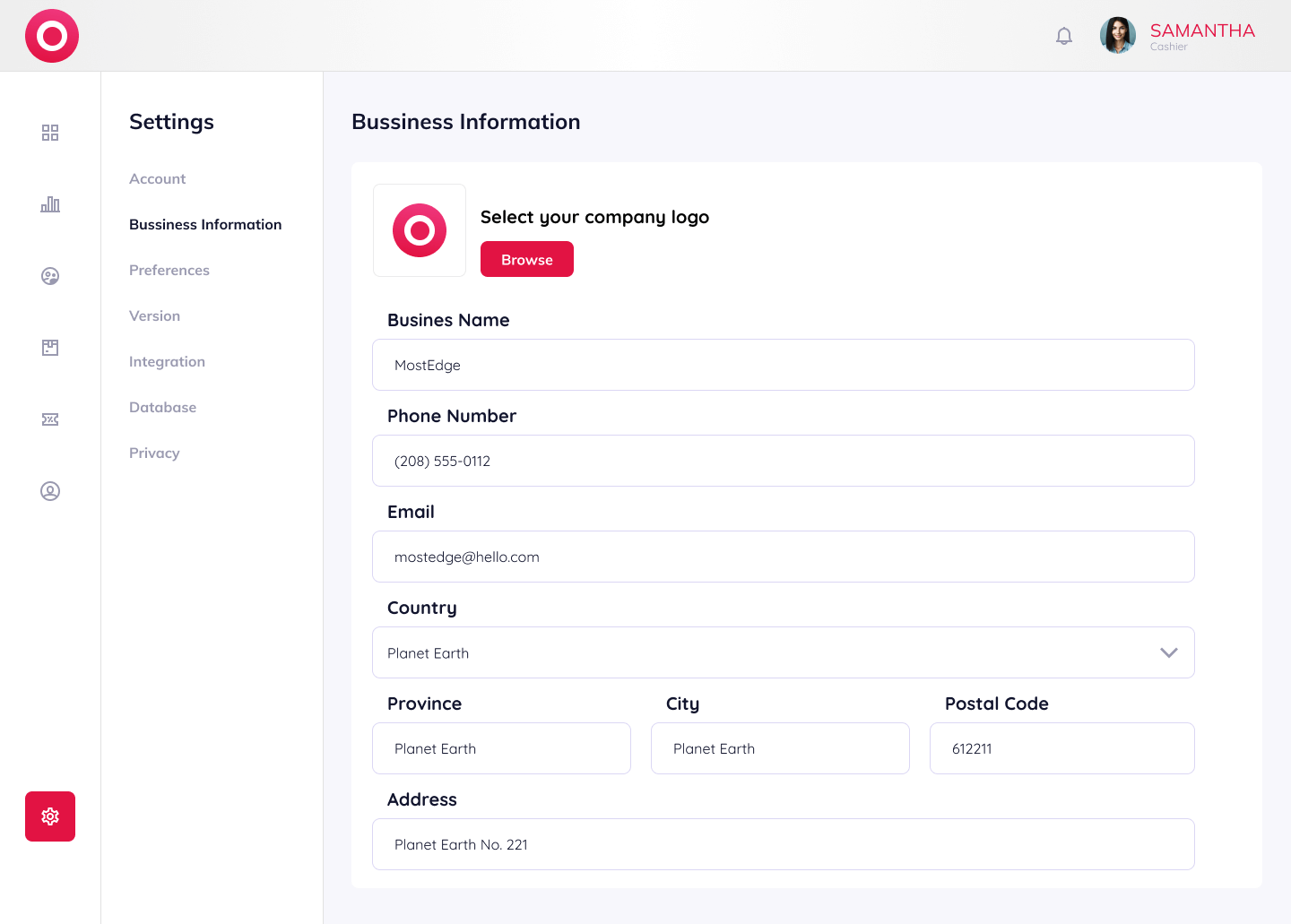
Task: Open the user profile icon in sidebar
Action: [50, 491]
